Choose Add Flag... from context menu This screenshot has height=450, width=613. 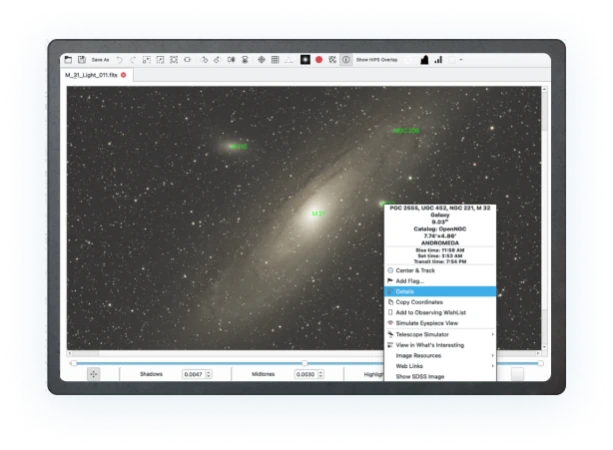pyautogui.click(x=440, y=281)
